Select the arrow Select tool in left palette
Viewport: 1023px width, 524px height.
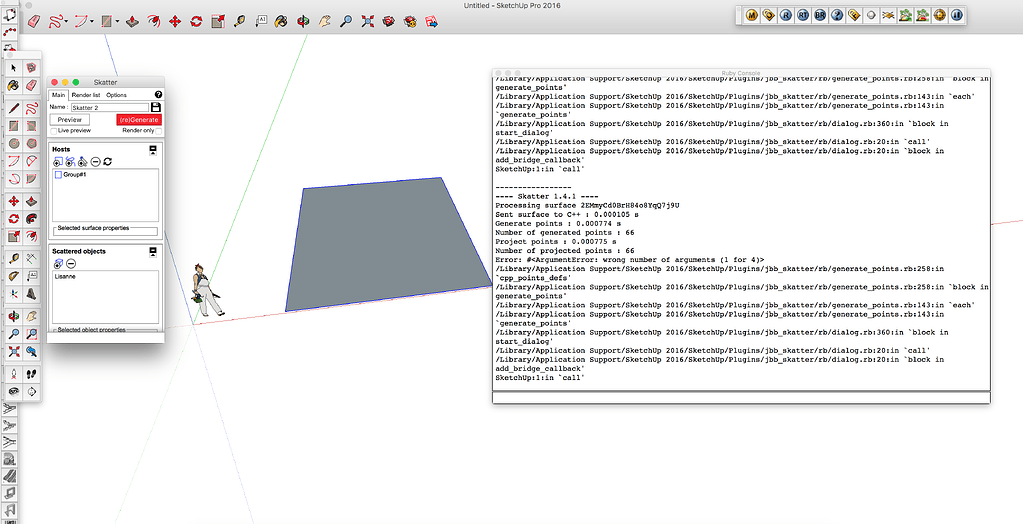[x=14, y=68]
